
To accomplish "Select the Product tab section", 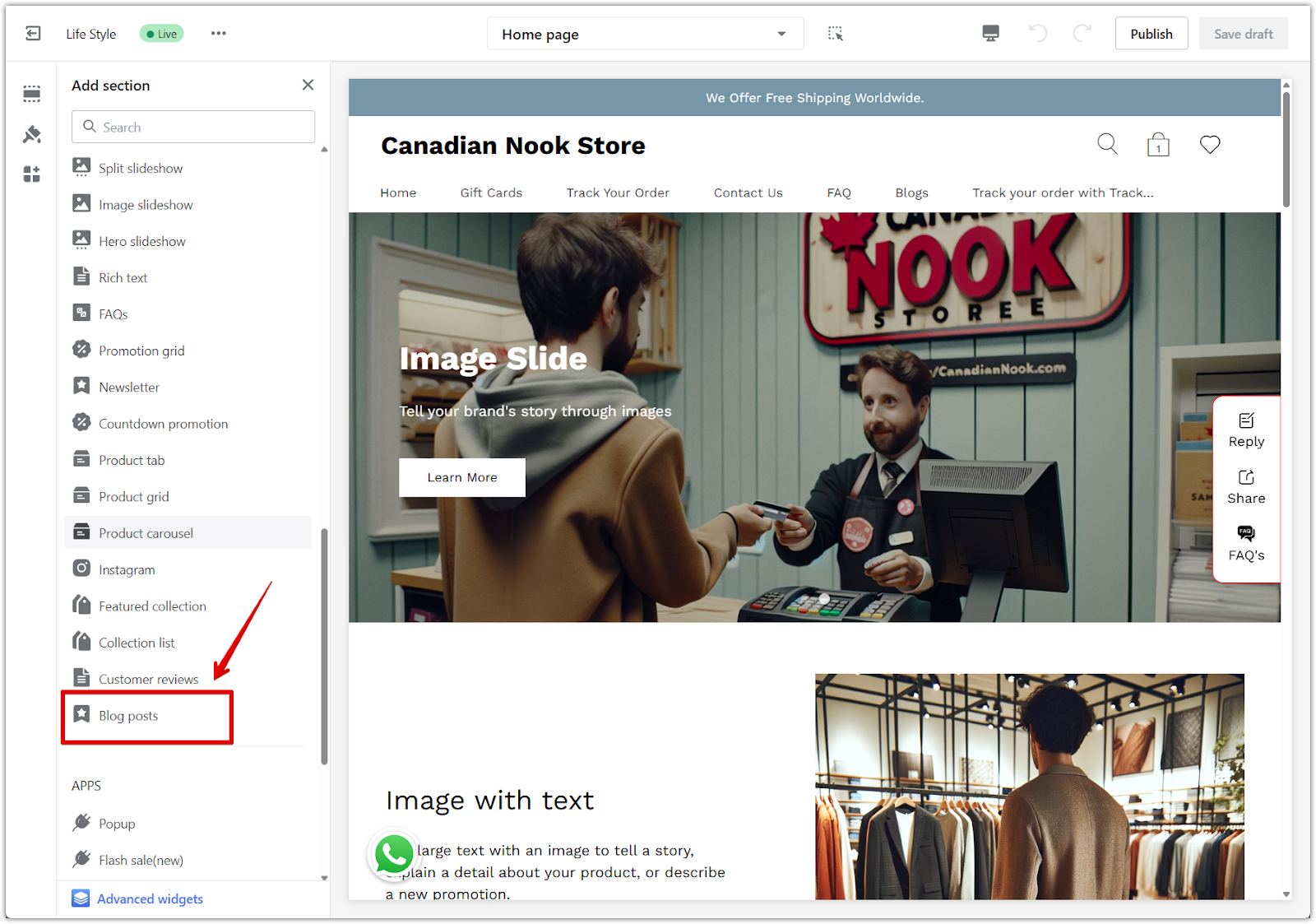I will [188, 460].
